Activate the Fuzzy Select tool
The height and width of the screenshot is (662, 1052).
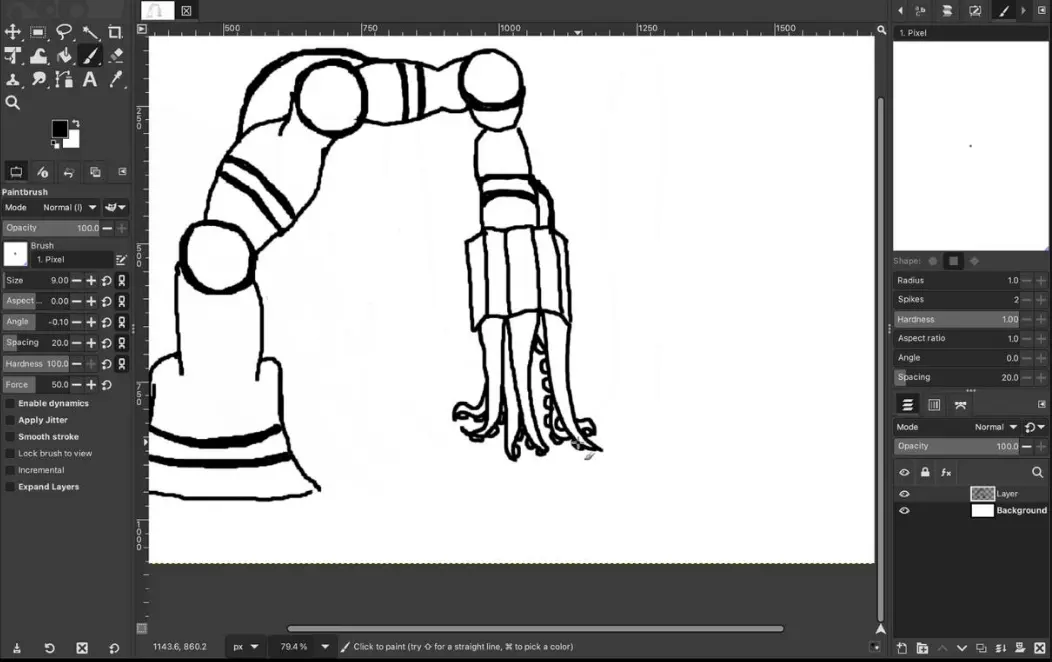(90, 32)
